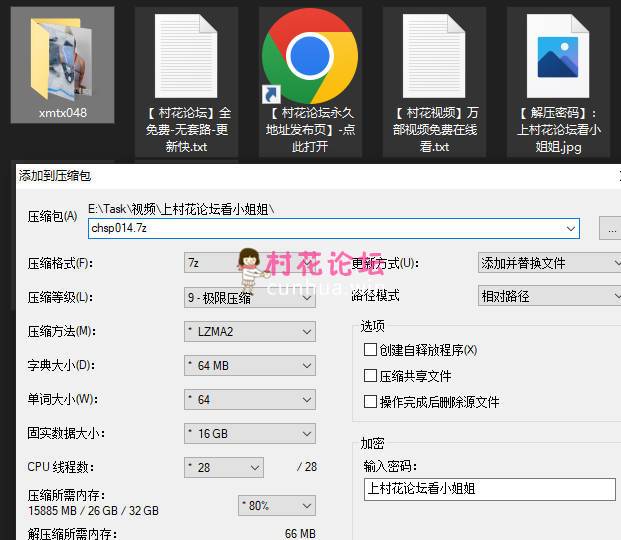The height and width of the screenshot is (540, 621).
Task: Click the browse button beside archive name
Action: coord(611,228)
